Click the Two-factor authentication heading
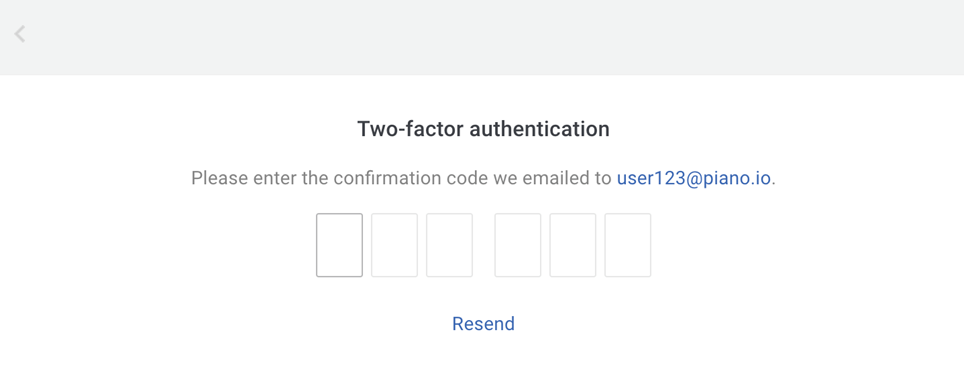This screenshot has width=964, height=376. [483, 130]
